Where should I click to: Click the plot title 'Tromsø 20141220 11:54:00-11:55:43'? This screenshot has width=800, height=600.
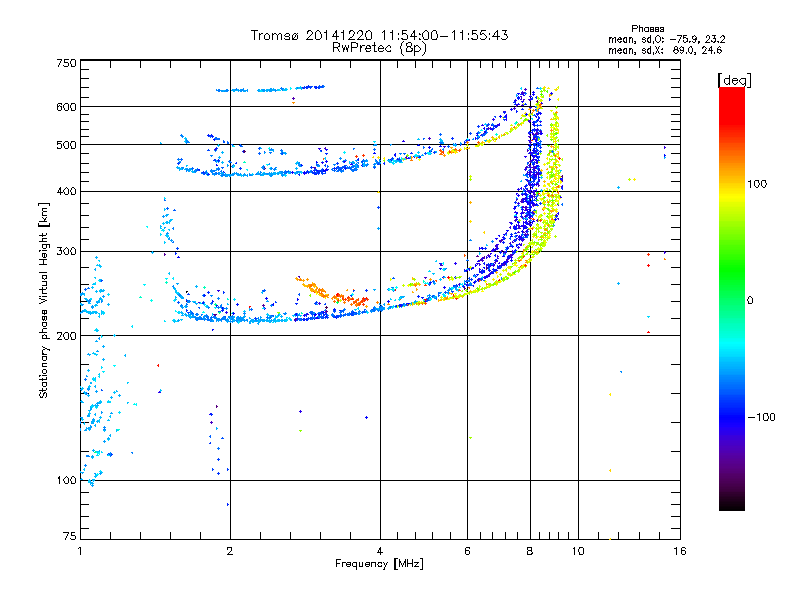(x=379, y=35)
